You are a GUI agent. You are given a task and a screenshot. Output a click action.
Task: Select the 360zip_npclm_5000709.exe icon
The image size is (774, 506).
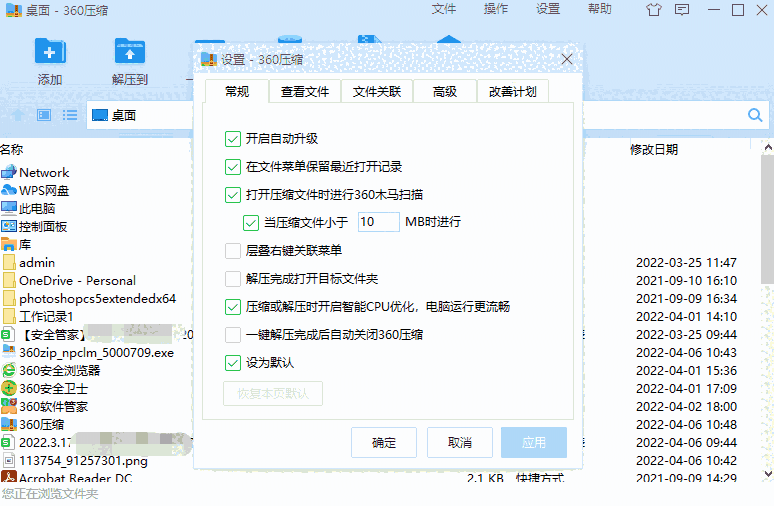9,352
